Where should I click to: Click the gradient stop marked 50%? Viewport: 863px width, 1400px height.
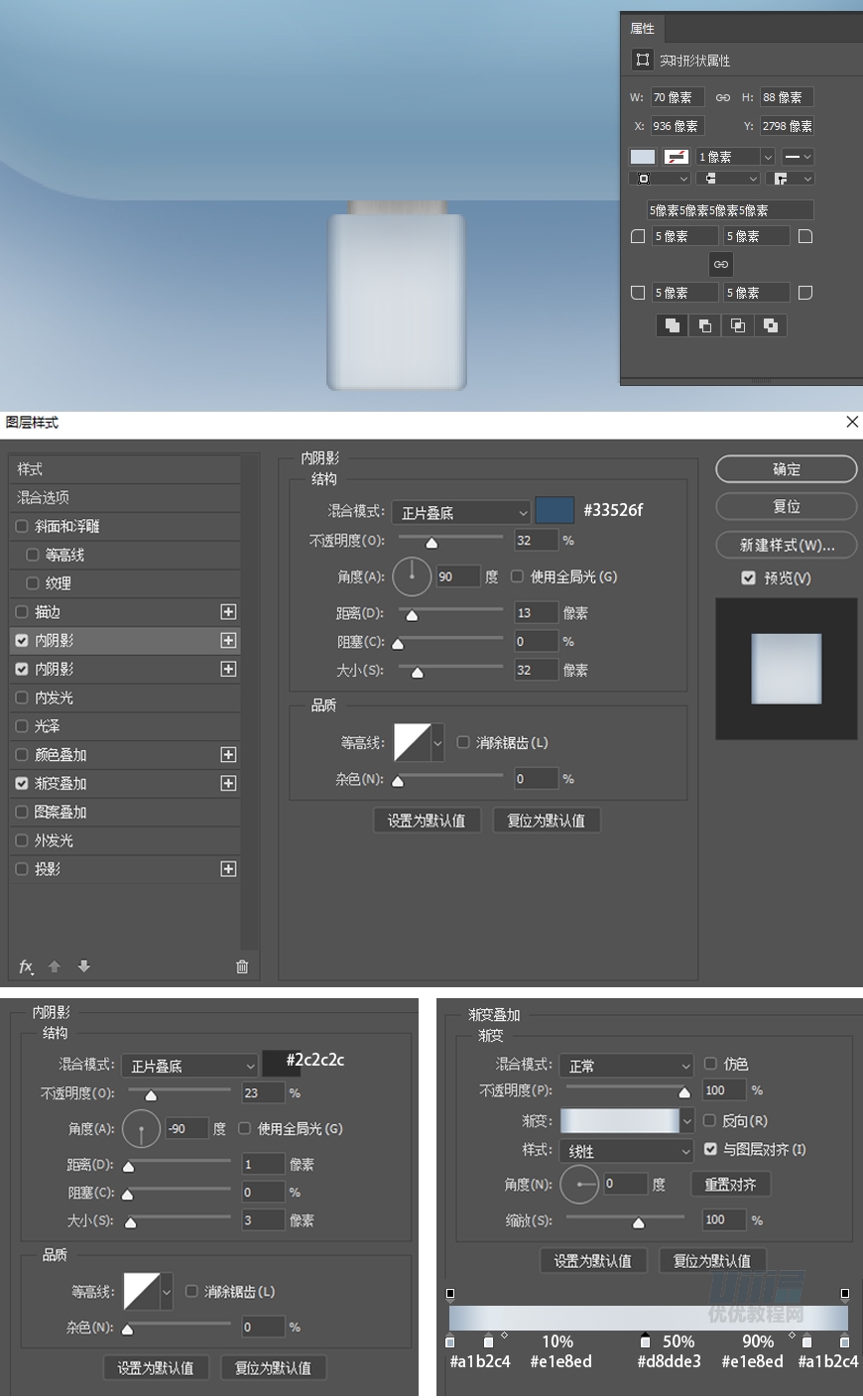click(x=646, y=1341)
